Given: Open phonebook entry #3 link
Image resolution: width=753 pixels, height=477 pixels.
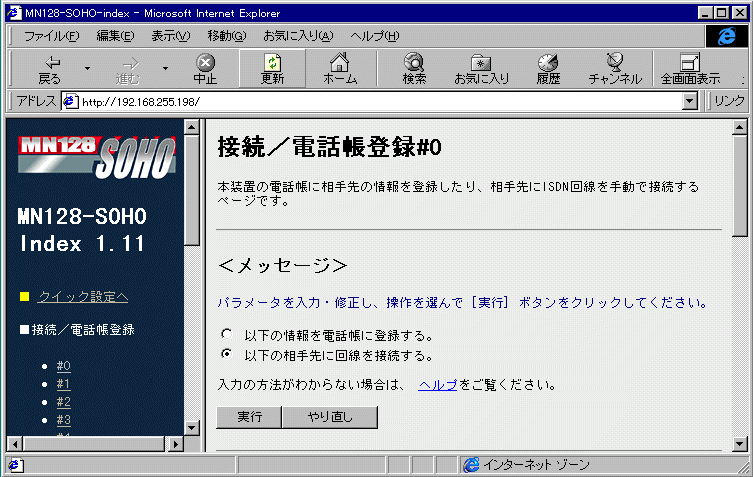Looking at the screenshot, I should 63,420.
